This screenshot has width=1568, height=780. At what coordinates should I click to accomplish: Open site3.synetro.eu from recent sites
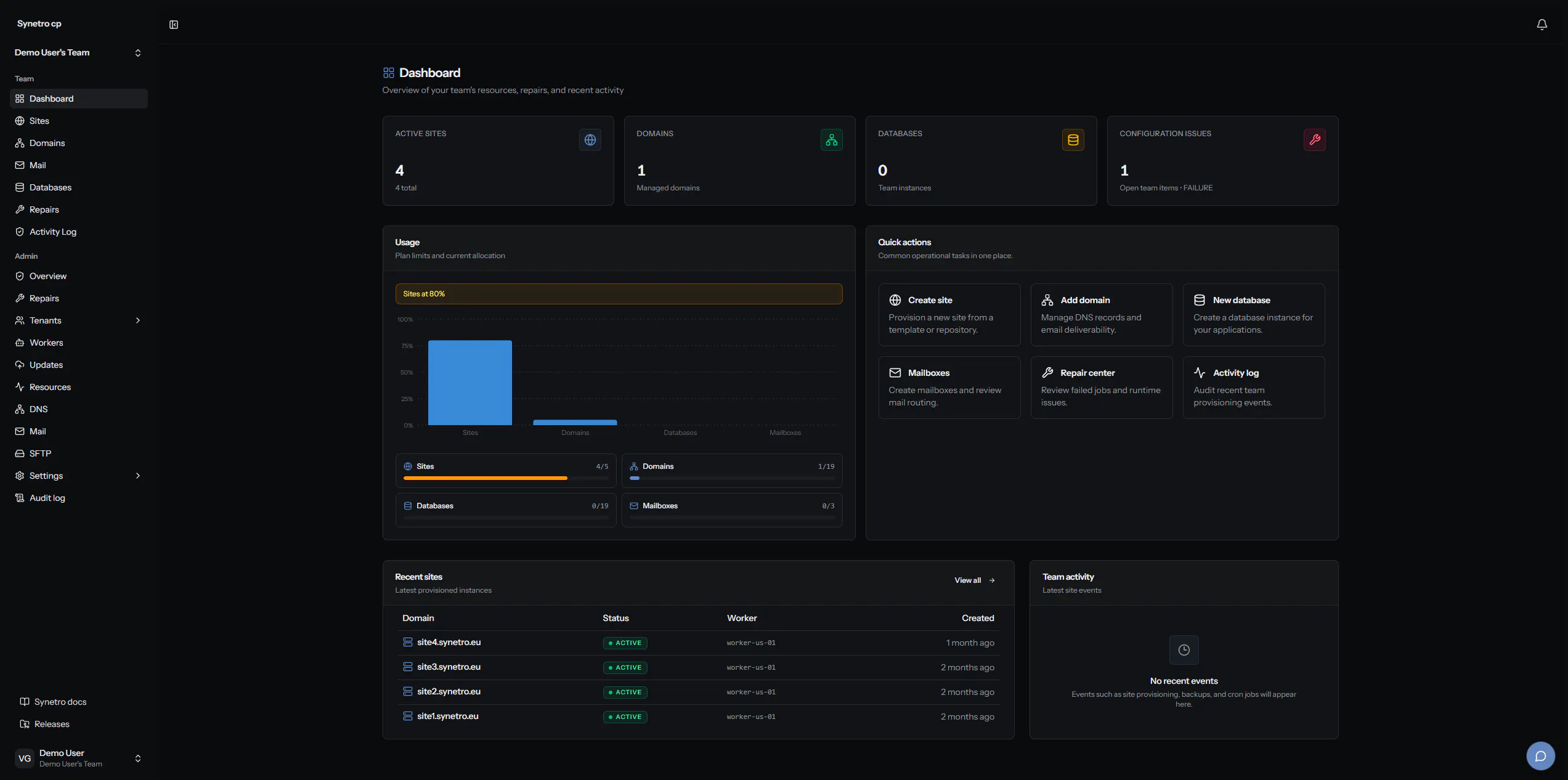coord(449,667)
